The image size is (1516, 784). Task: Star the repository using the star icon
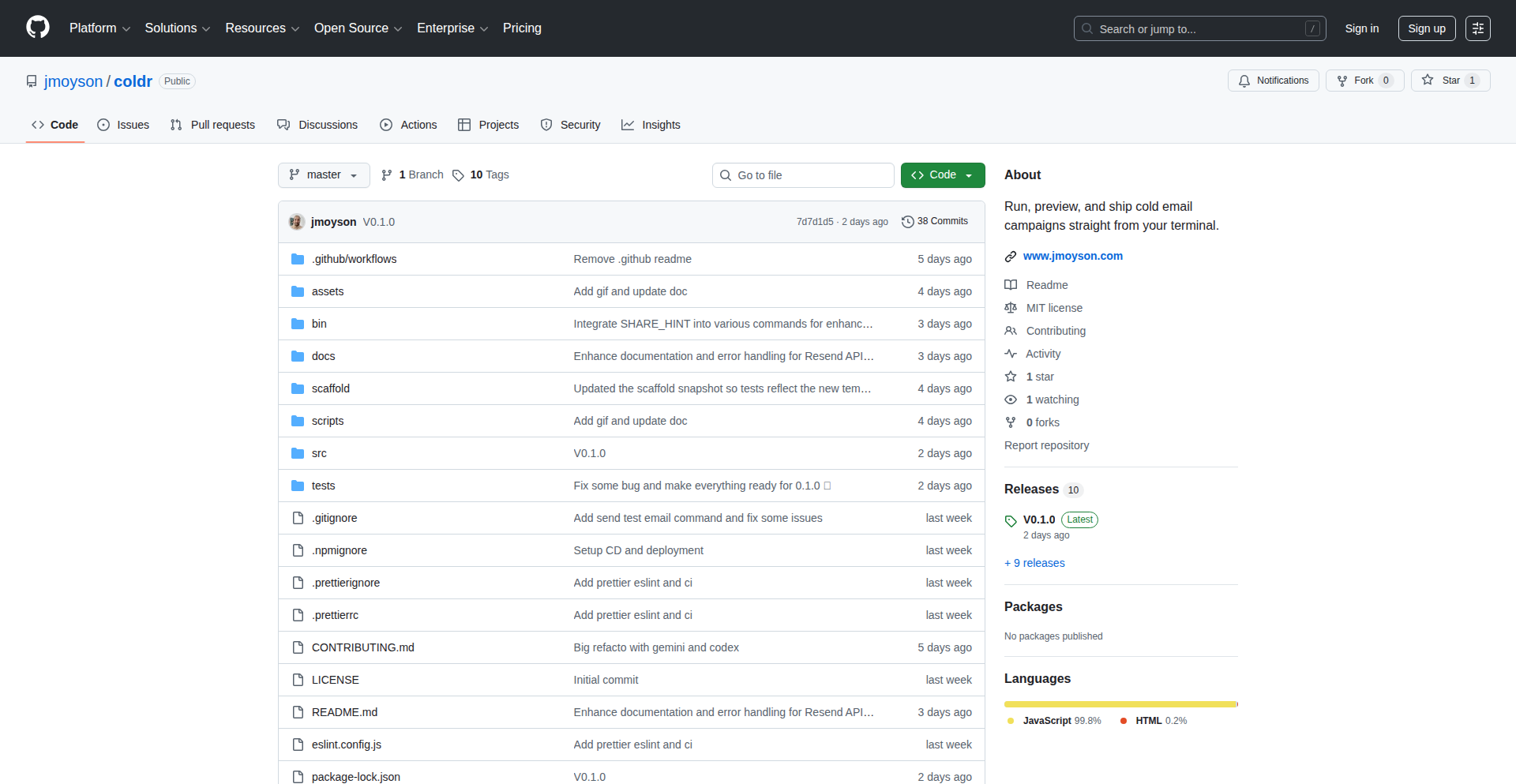click(x=1428, y=80)
